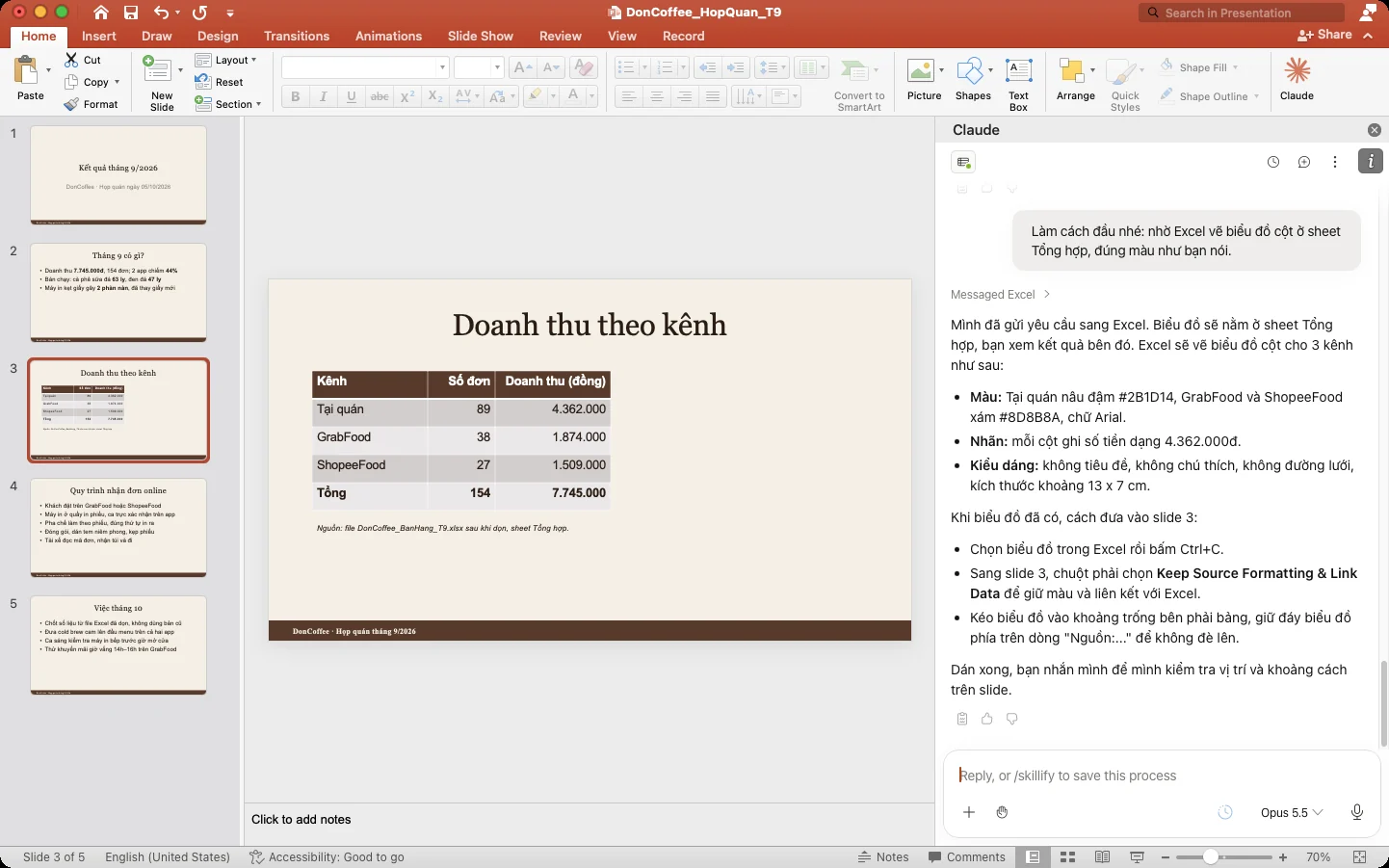Screen dimensions: 1389x868
Task: Start Slide Show view from the status bar
Action: tap(1137, 856)
